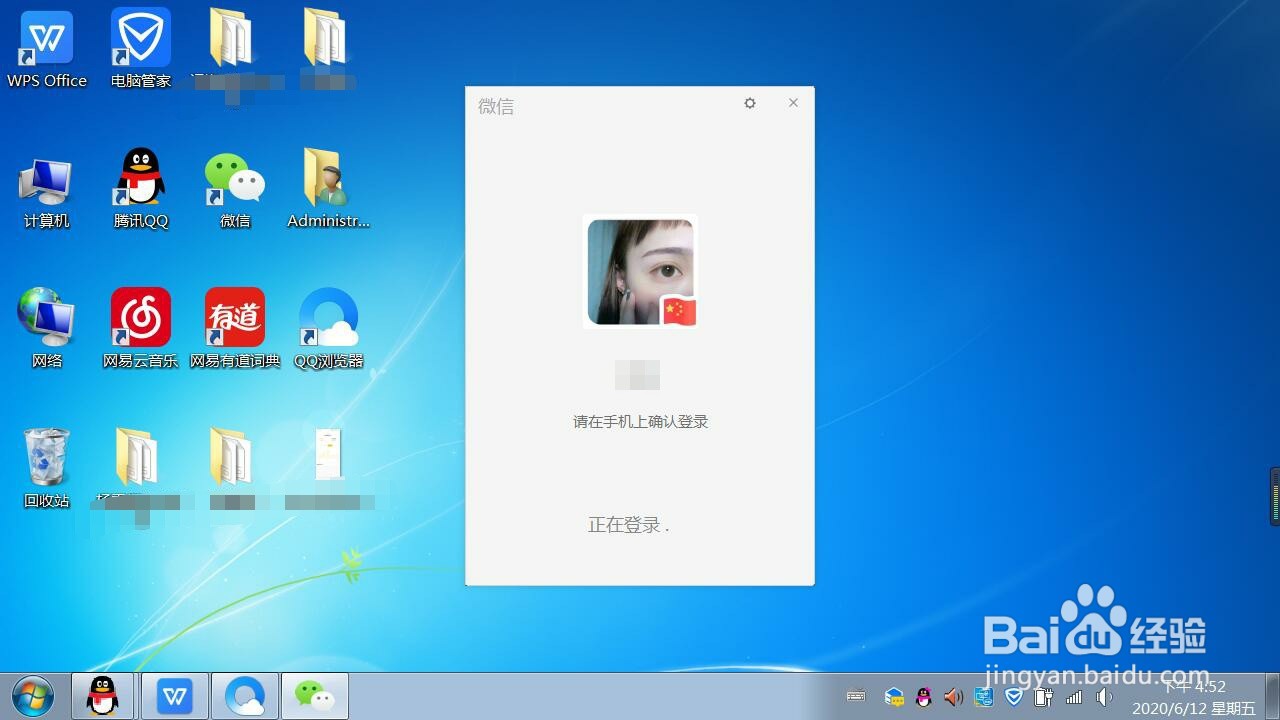Select the QQ icon in the taskbar
This screenshot has width=1280, height=720.
point(103,696)
